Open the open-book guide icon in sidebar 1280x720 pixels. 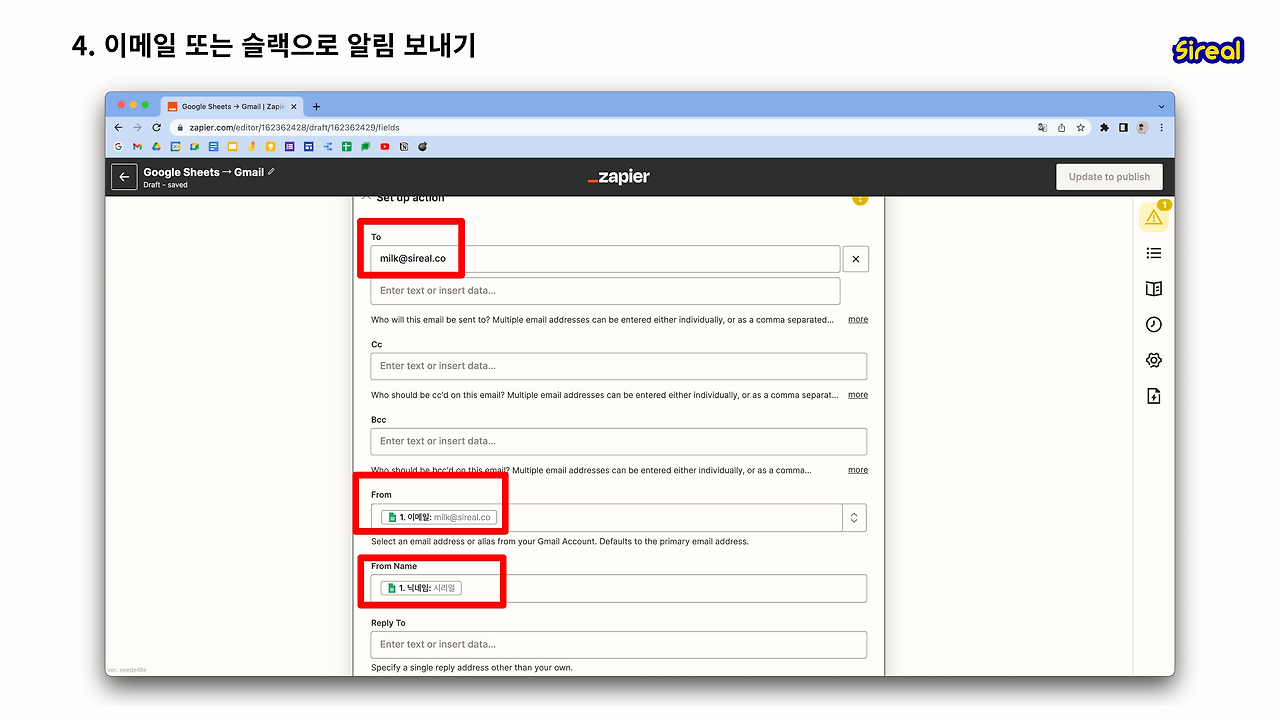pos(1154,289)
